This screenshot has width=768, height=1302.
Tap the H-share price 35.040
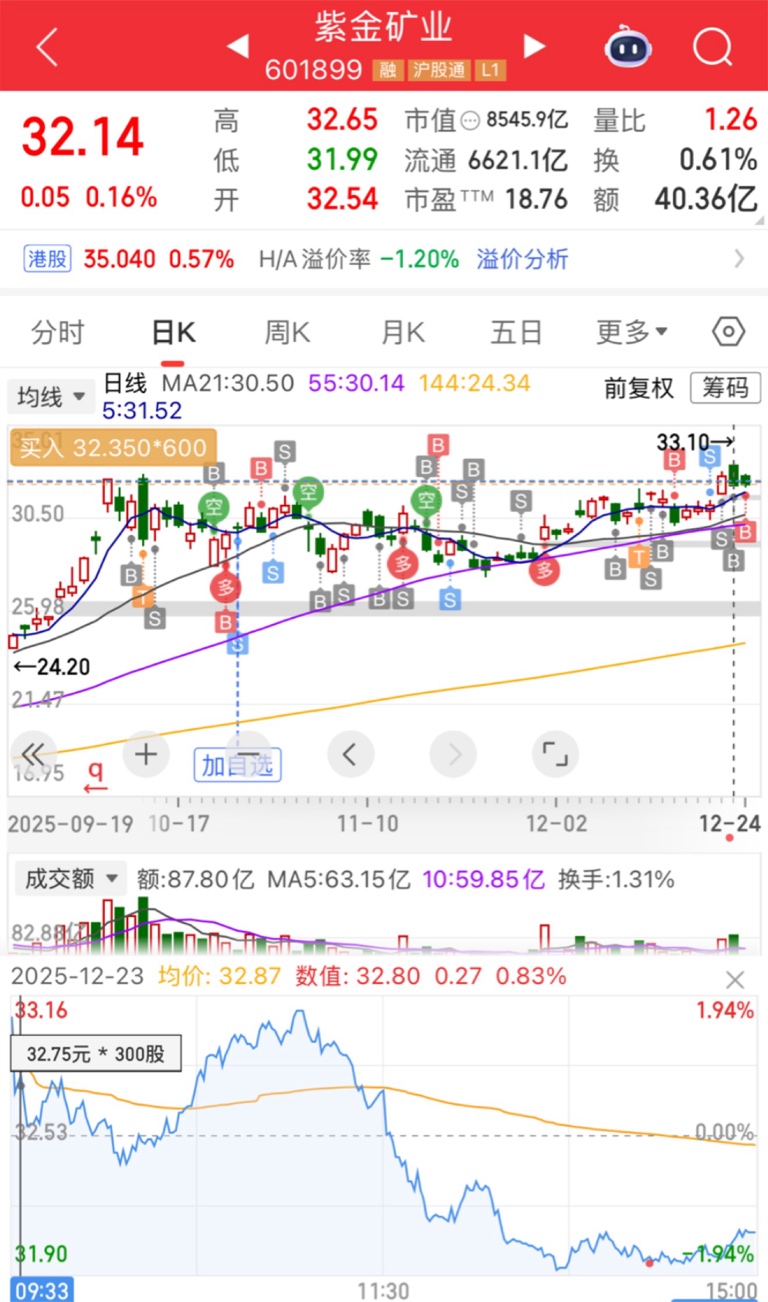click(x=119, y=259)
